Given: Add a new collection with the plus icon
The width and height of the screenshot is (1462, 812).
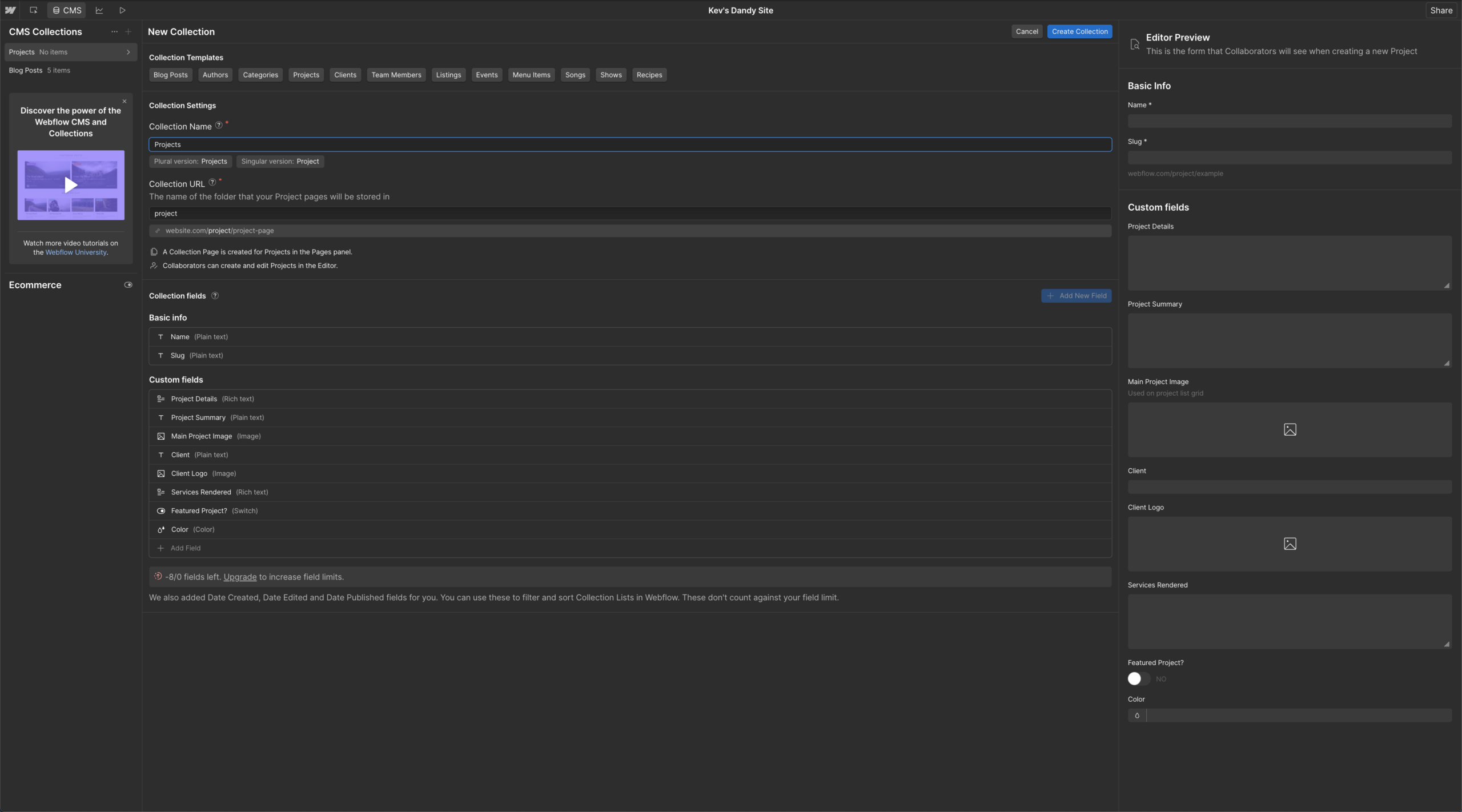Looking at the screenshot, I should coord(128,31).
